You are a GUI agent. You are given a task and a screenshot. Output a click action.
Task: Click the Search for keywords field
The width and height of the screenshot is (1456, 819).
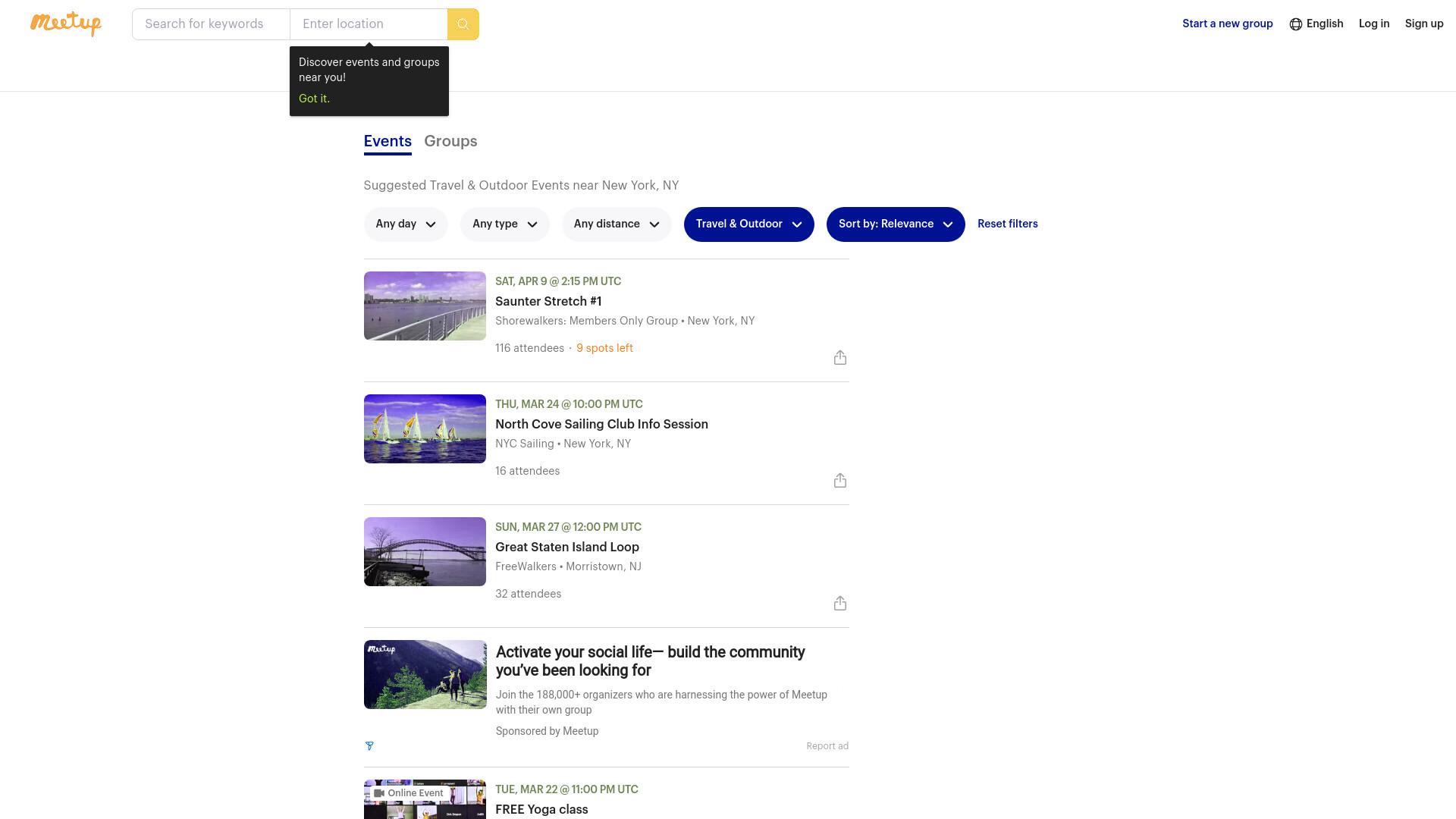click(211, 24)
